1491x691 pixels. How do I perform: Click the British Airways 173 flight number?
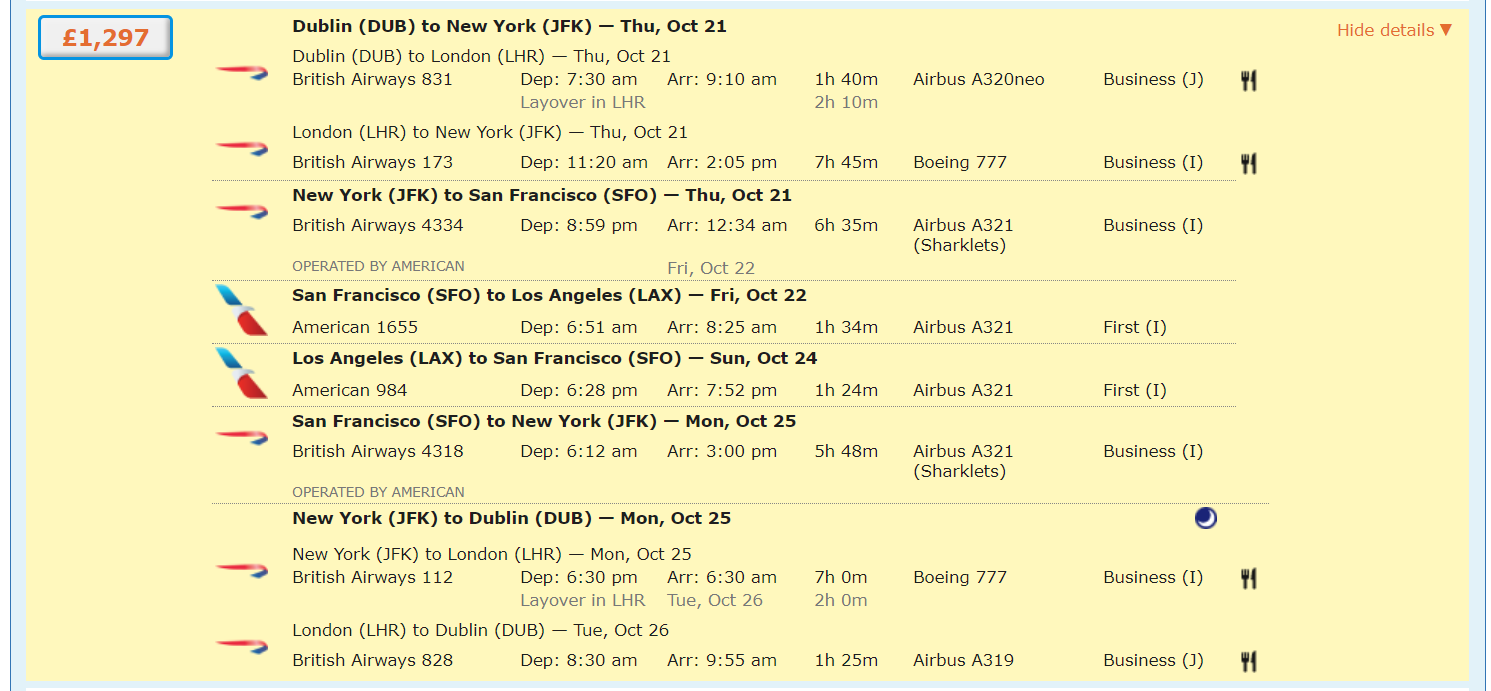[372, 162]
